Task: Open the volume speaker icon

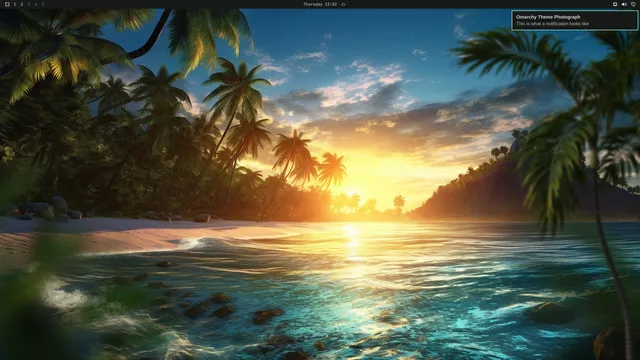Action: [x=624, y=4]
